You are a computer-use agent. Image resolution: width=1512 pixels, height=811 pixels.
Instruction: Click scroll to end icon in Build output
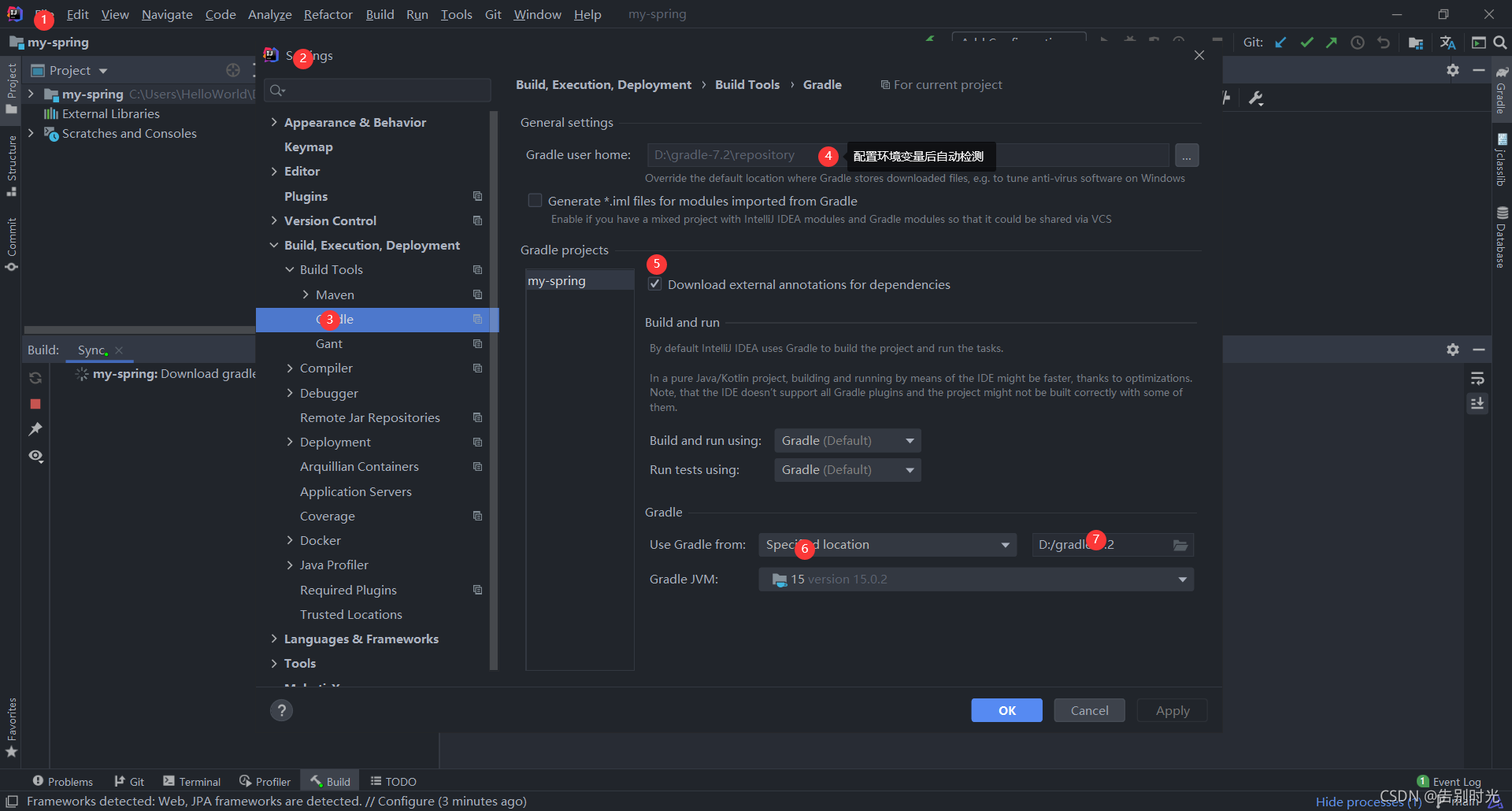click(1477, 403)
